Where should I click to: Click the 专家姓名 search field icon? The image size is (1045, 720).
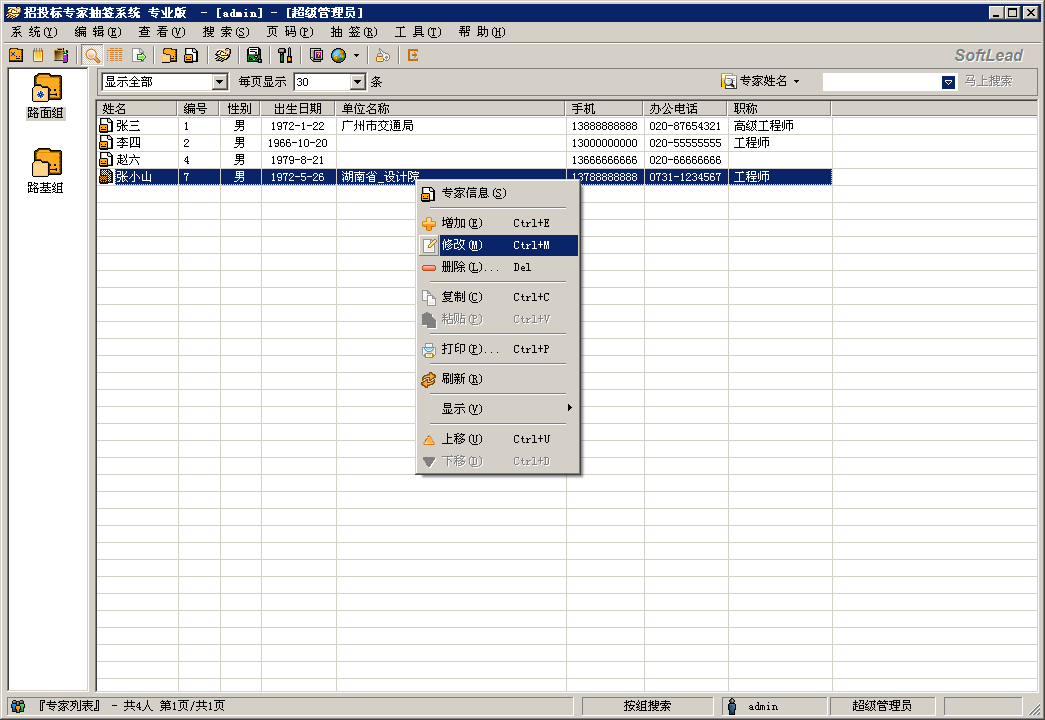pyautogui.click(x=729, y=81)
